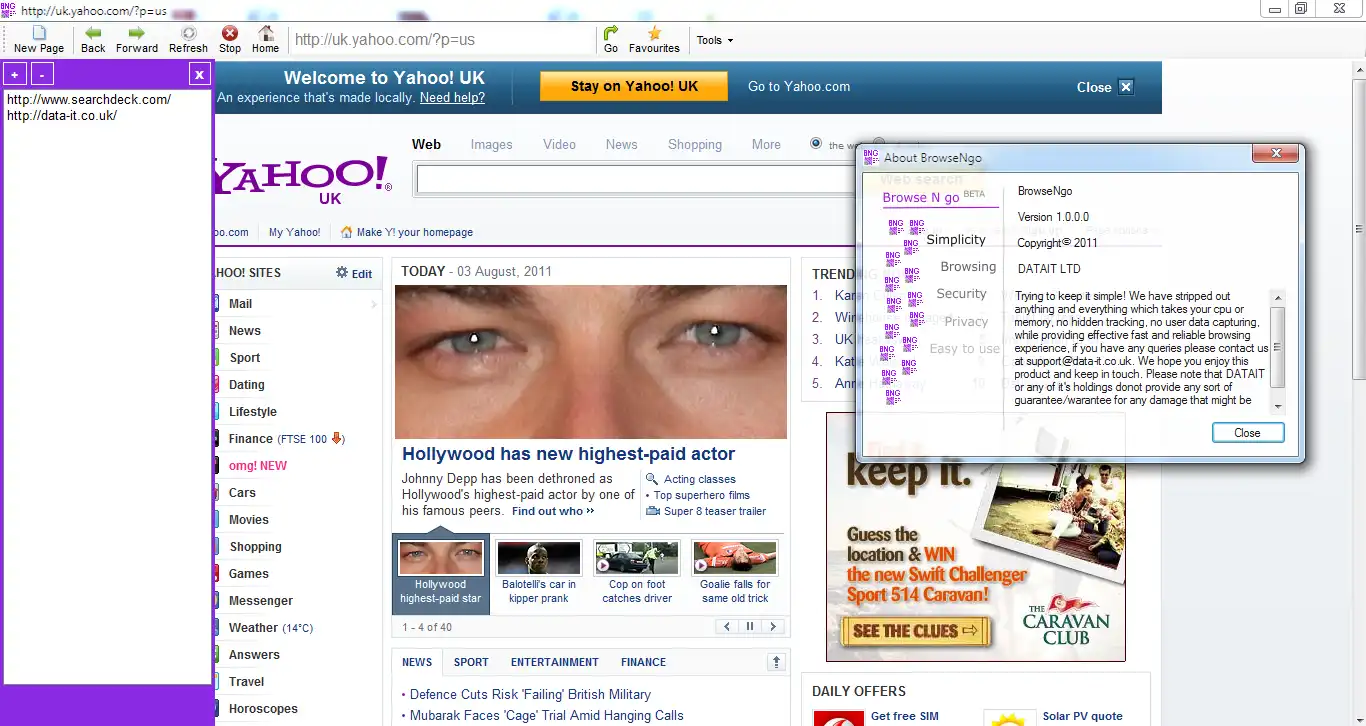Switch to the FINANCE news tab

[x=643, y=662]
